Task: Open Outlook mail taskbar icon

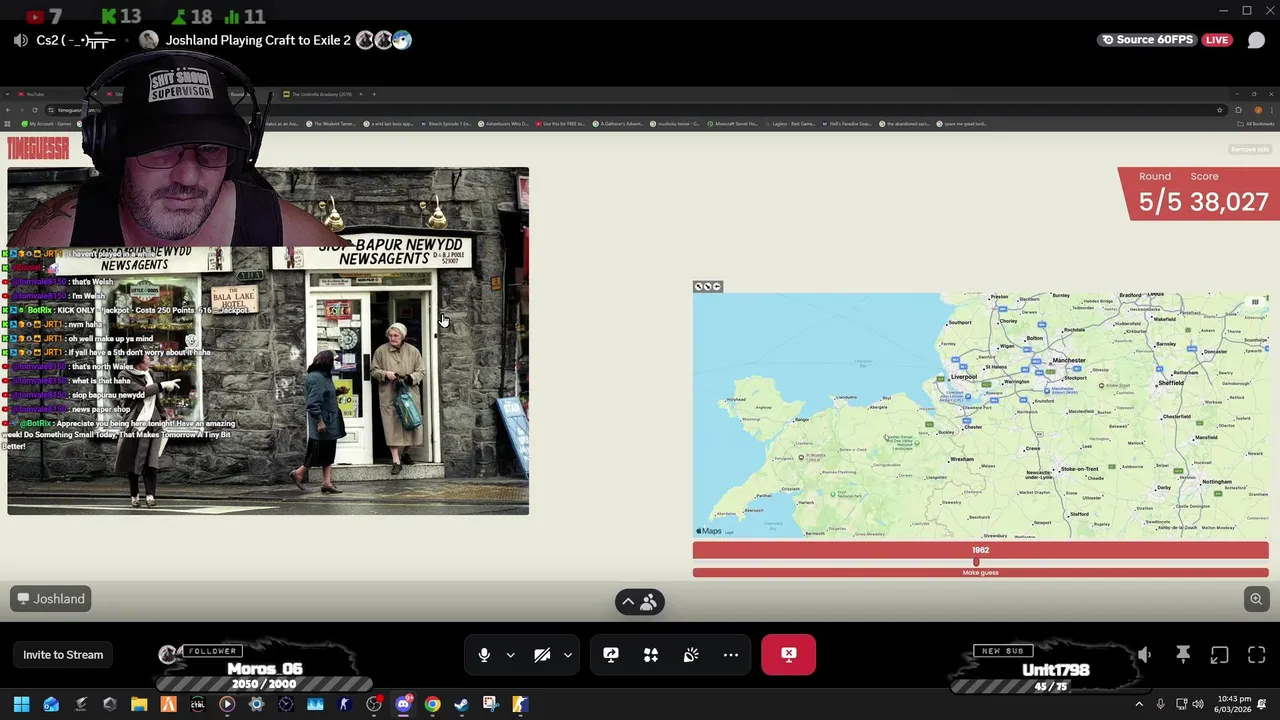Action: (51, 704)
